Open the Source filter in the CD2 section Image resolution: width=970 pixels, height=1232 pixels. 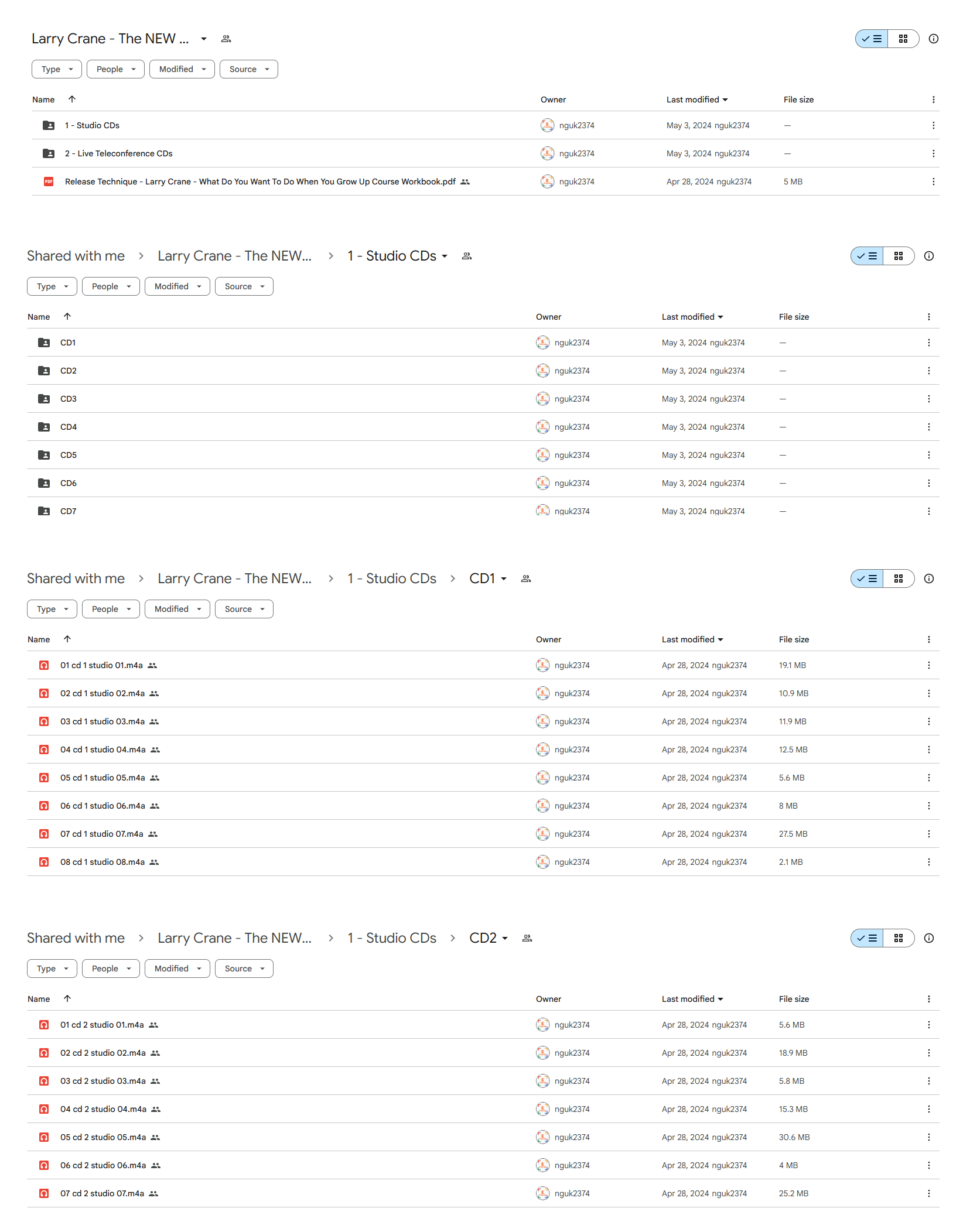[244, 969]
